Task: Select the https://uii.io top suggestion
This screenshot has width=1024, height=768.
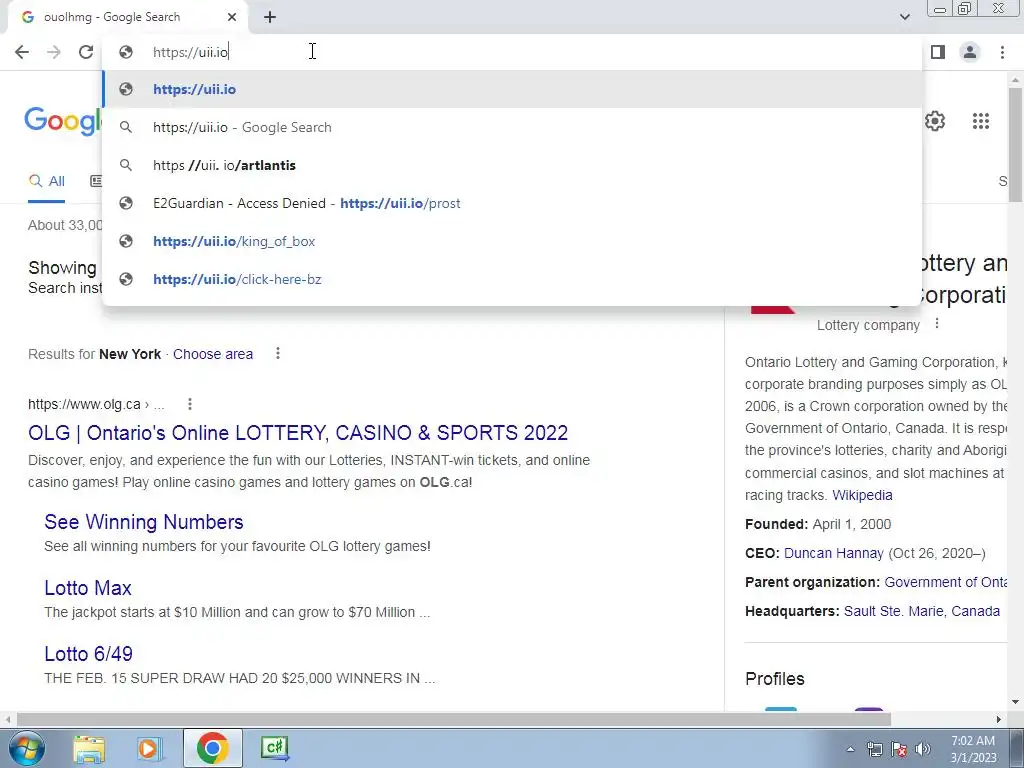Action: point(512,89)
